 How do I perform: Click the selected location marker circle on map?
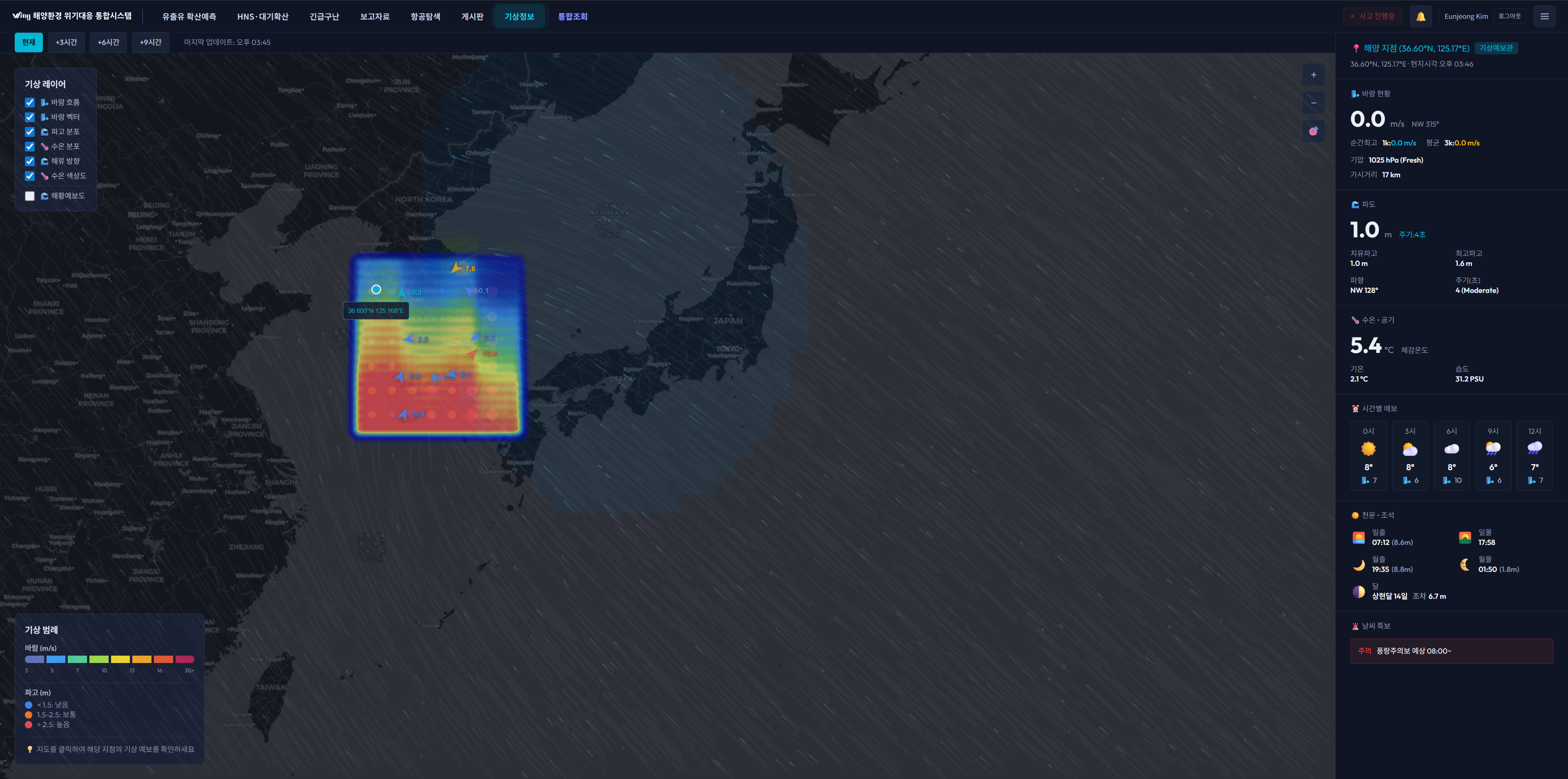pyautogui.click(x=376, y=289)
